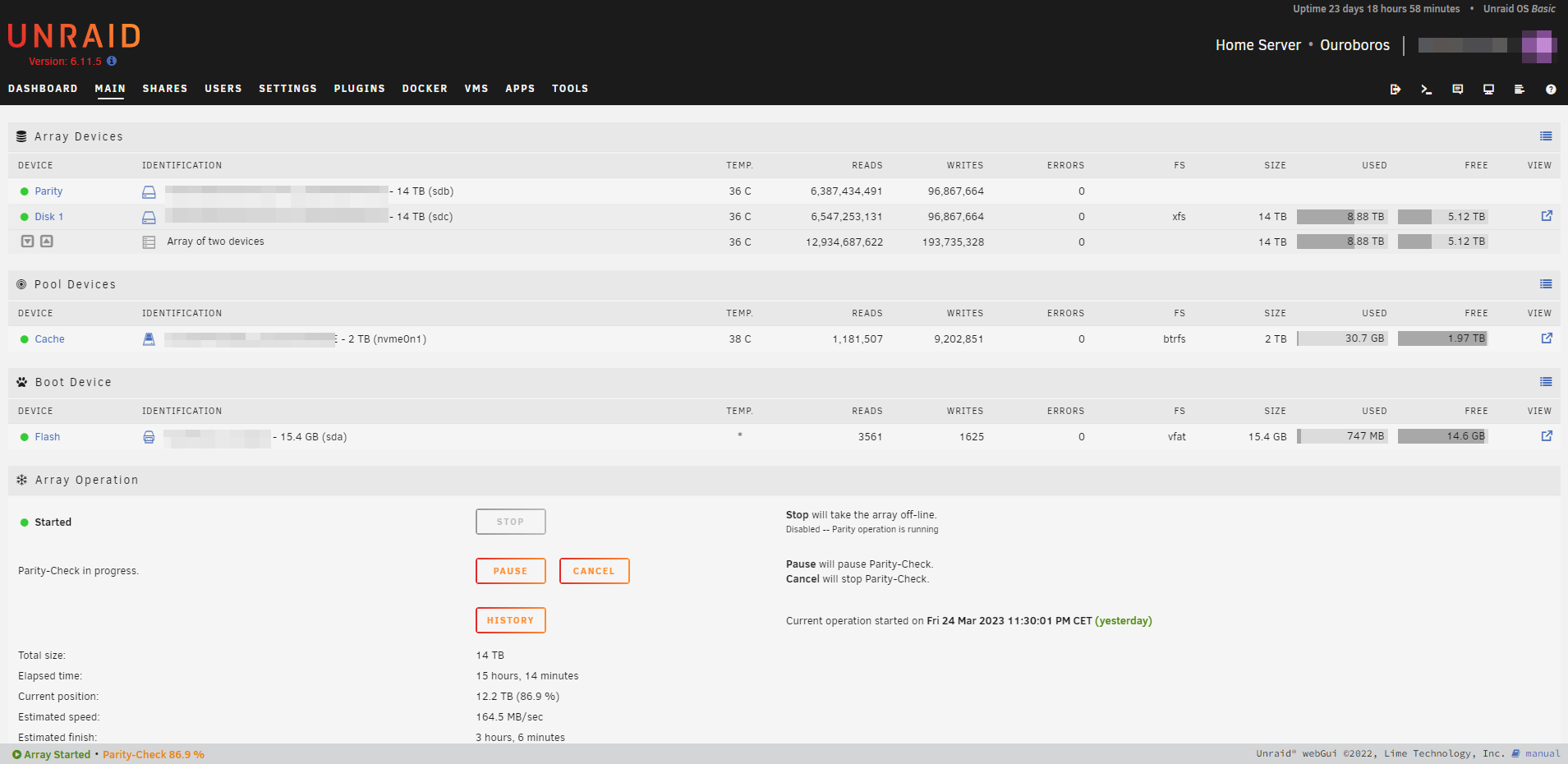Viewport: 1568px width, 764px height.
Task: Toggle Array Devices list view icon
Action: point(1546,136)
